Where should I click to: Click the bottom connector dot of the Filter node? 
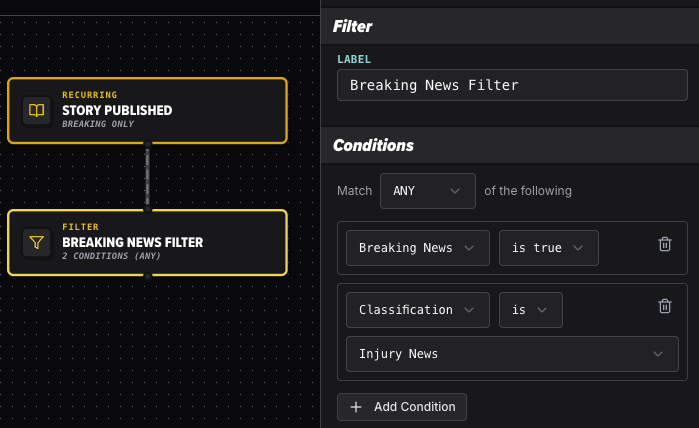148,276
